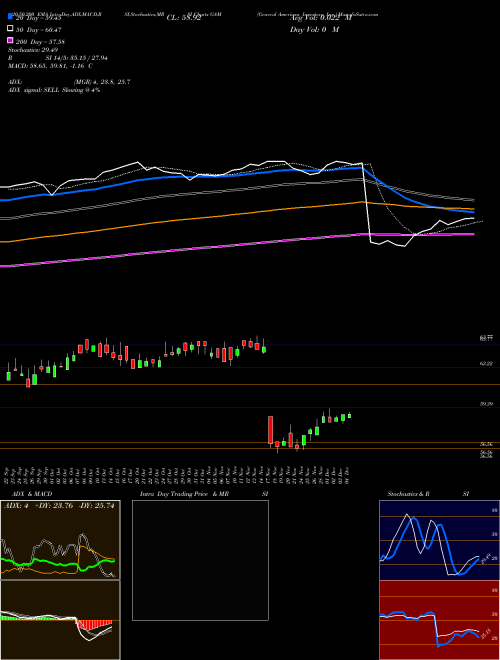
Task: Click the white 50 Day legend swatch
Action: (11, 29)
